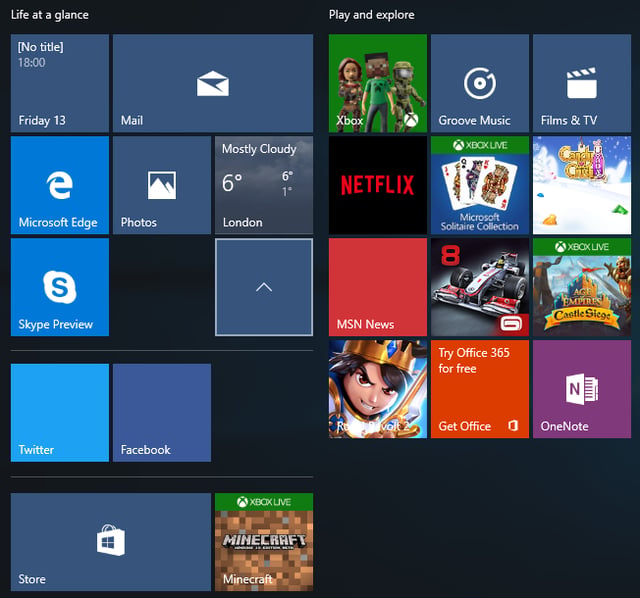Viewport: 640px width, 598px height.
Task: Launch the Asphalt 8 racing tile
Action: [480, 287]
